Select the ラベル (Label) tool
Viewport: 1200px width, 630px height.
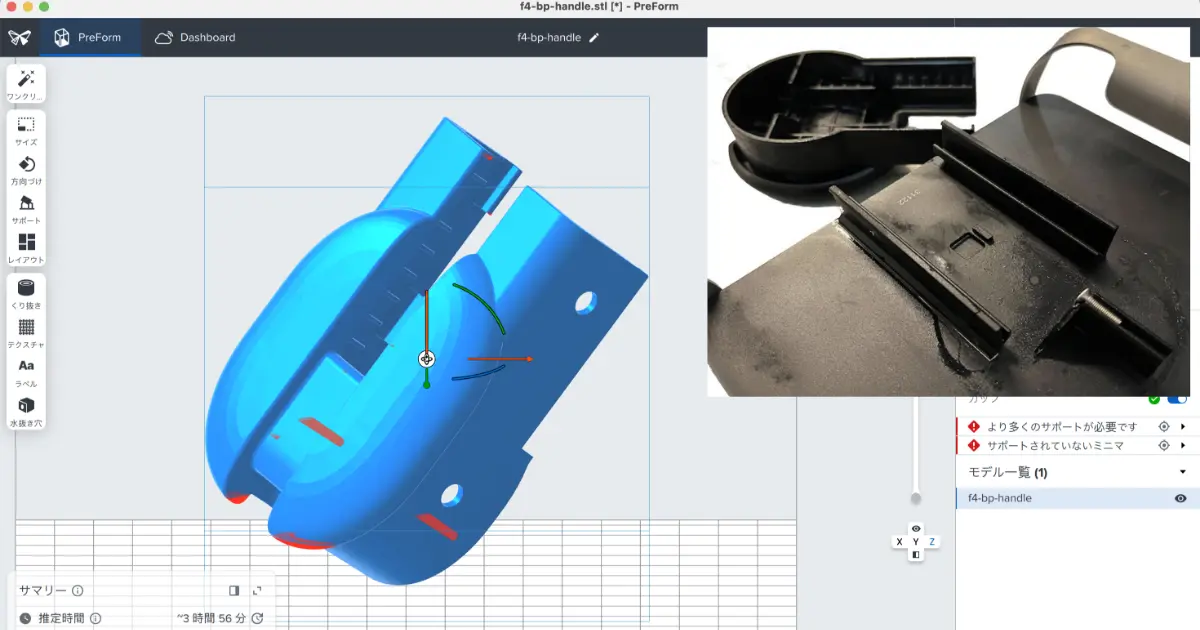(26, 372)
